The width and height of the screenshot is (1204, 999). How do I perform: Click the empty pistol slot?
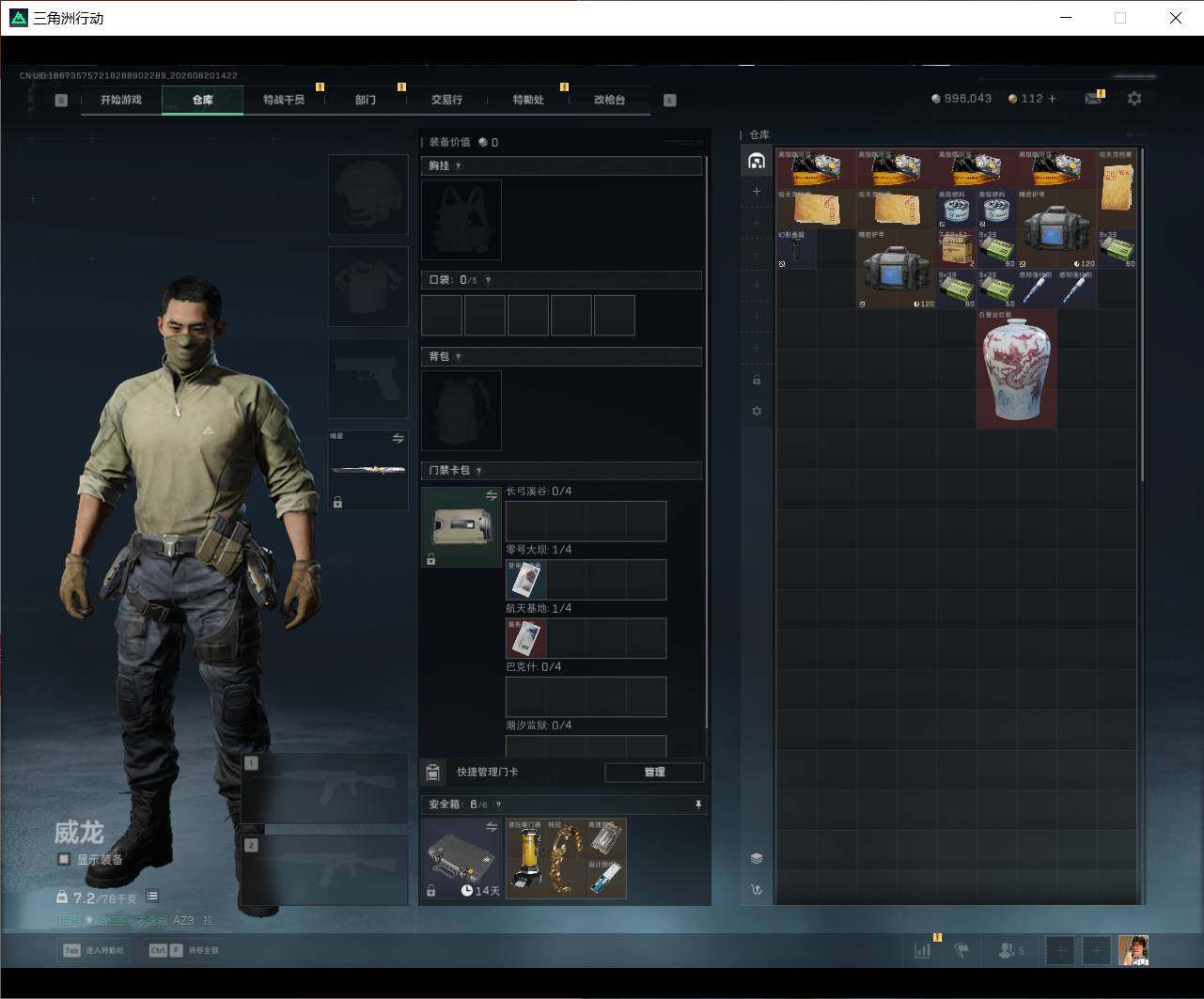point(368,379)
